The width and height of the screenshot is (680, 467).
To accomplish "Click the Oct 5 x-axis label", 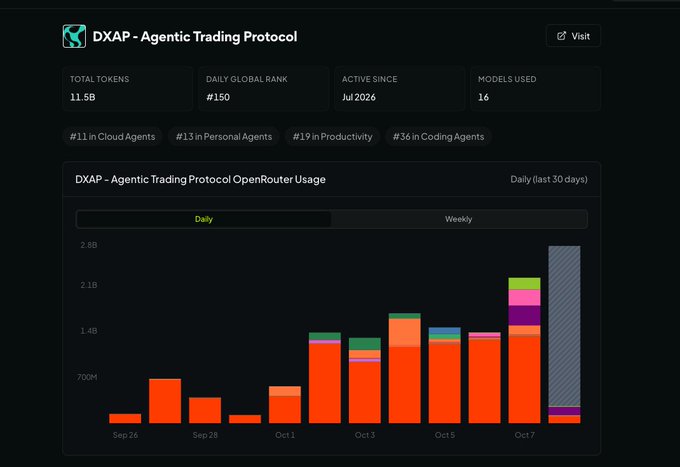I will [x=445, y=435].
